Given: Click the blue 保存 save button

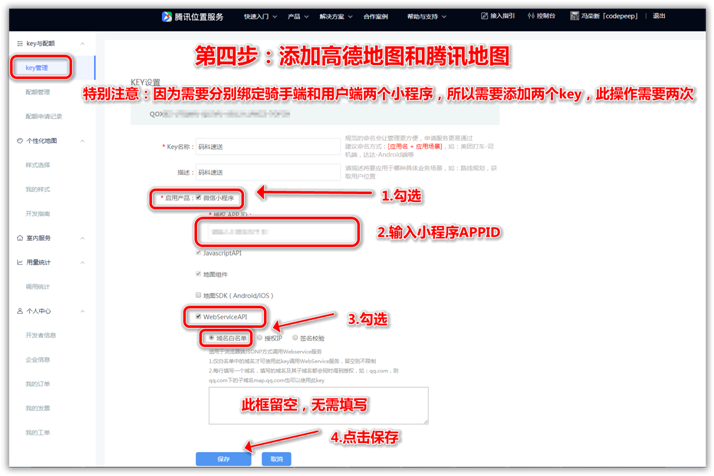Looking at the screenshot, I should 224,459.
